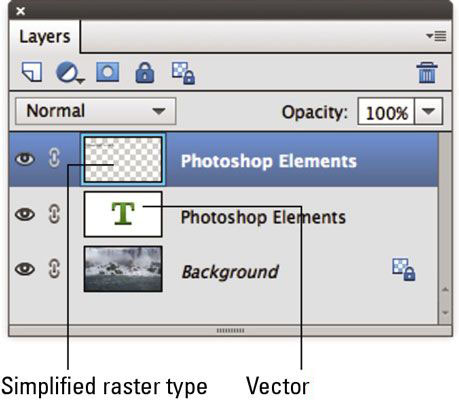Click the highlighted Photoshop Elements layer name
Screen dimensions: 459x400
(x=269, y=161)
